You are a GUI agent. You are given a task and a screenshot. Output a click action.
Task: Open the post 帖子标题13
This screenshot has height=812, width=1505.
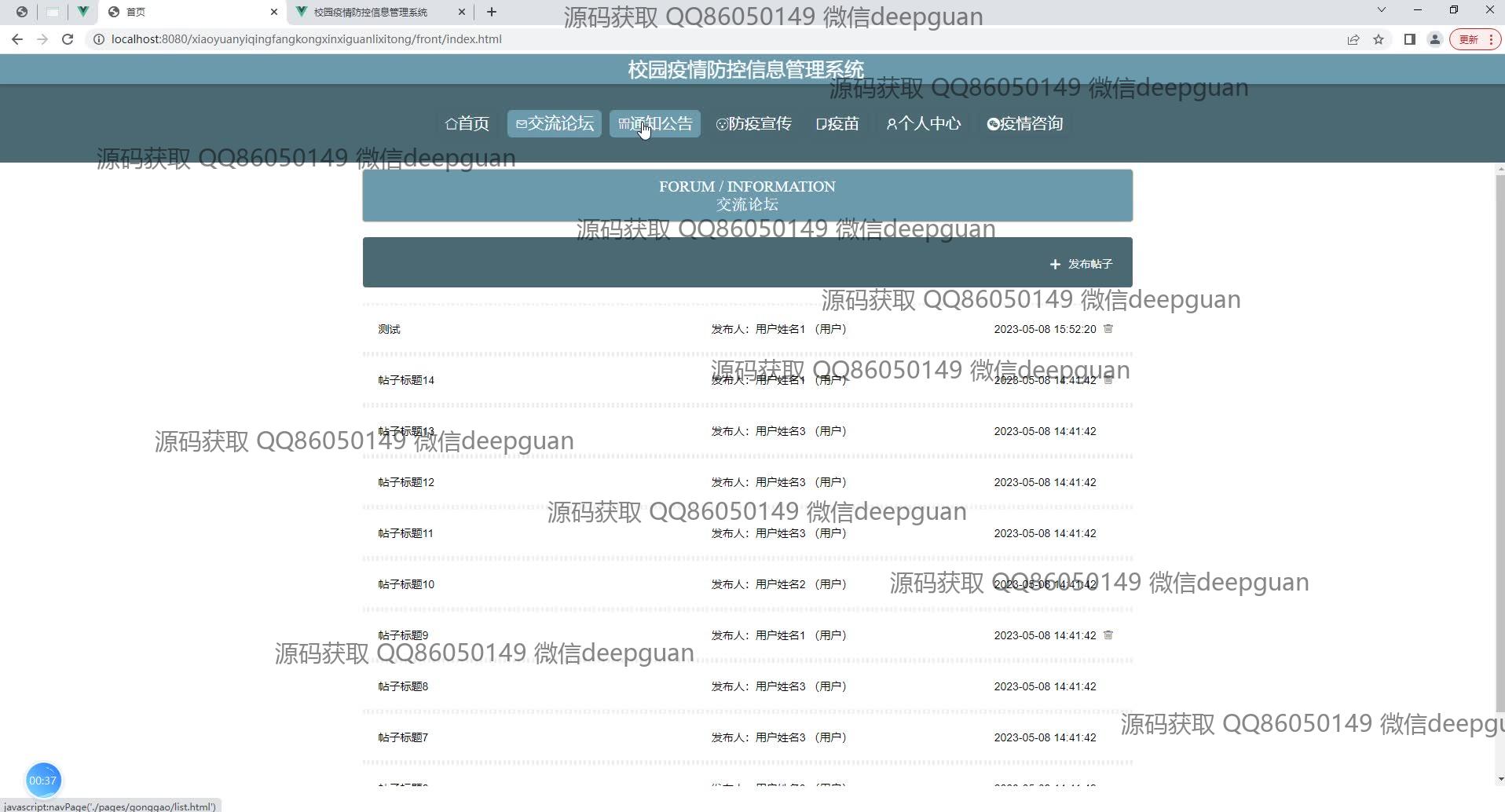406,432
